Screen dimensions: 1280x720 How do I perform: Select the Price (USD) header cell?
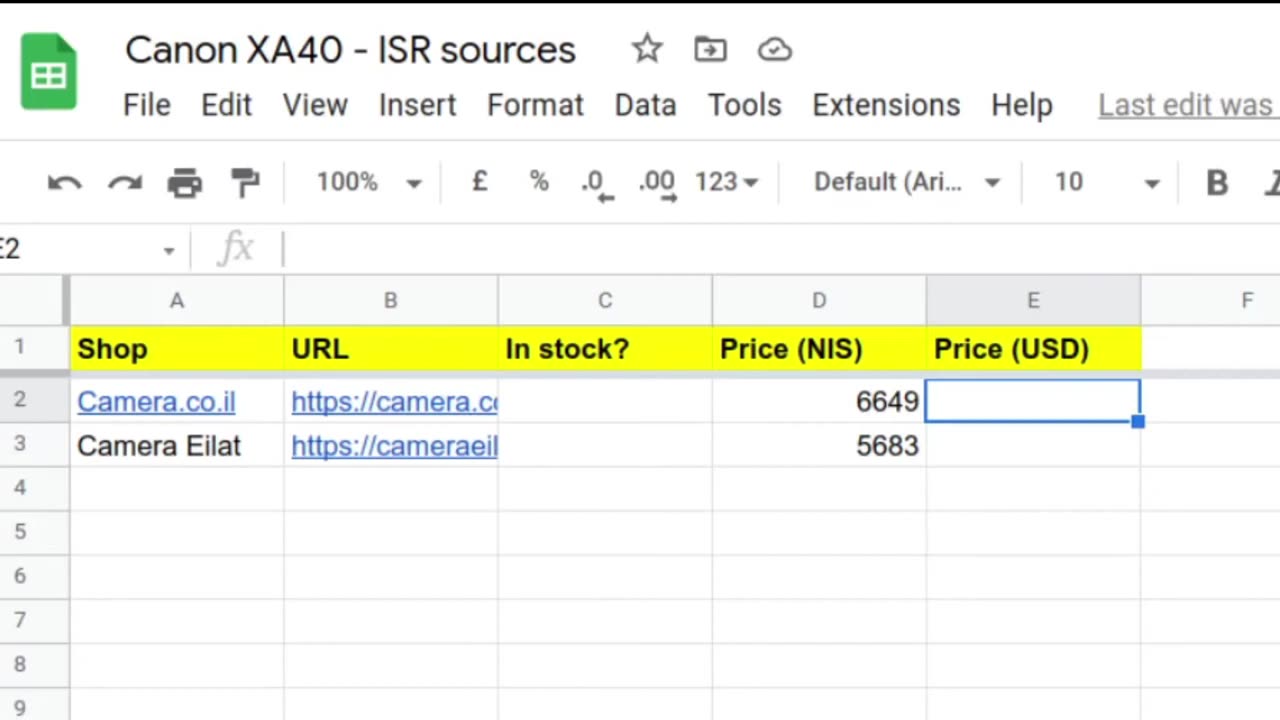pos(1033,349)
